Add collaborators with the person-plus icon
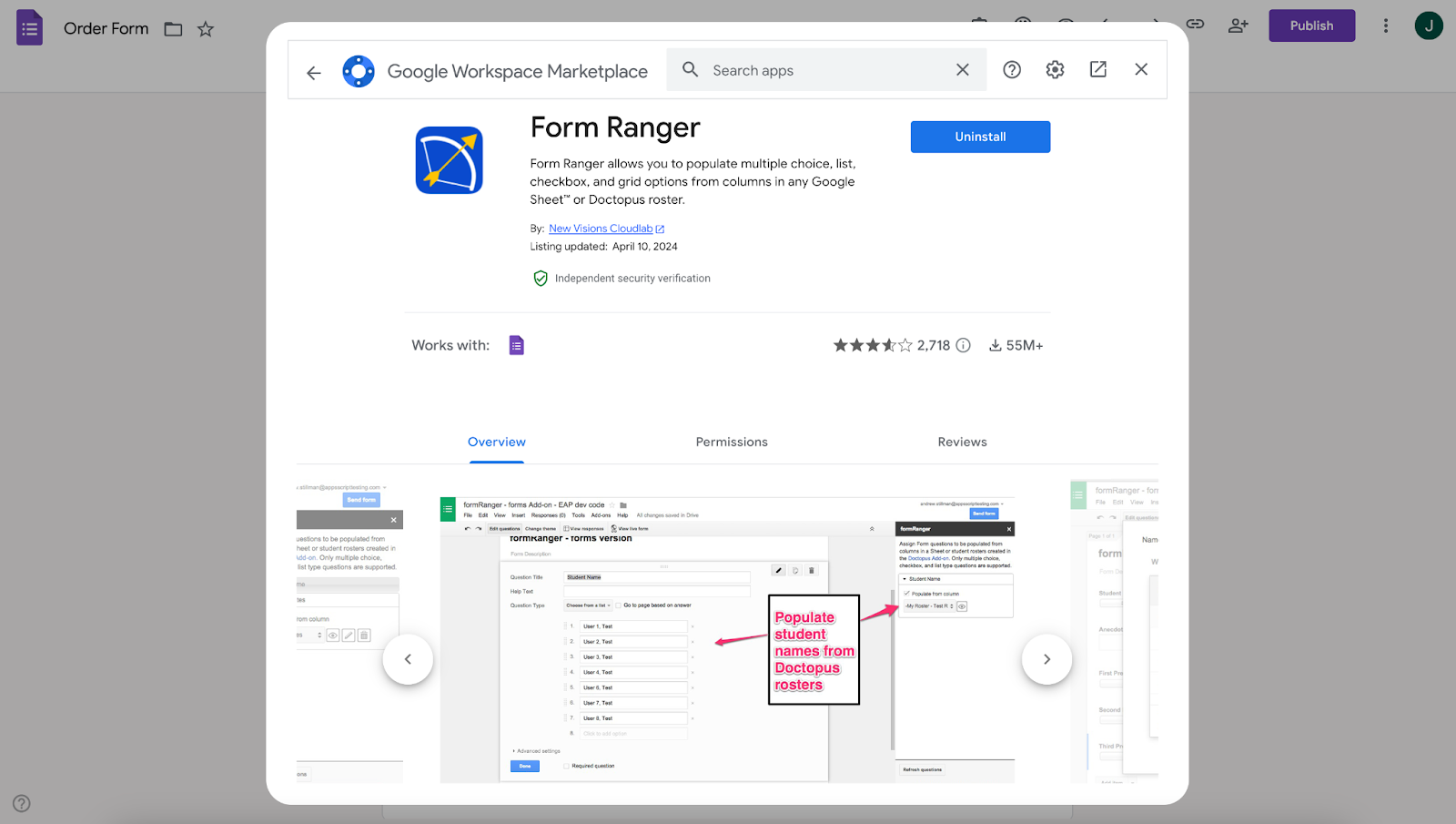 pyautogui.click(x=1238, y=25)
